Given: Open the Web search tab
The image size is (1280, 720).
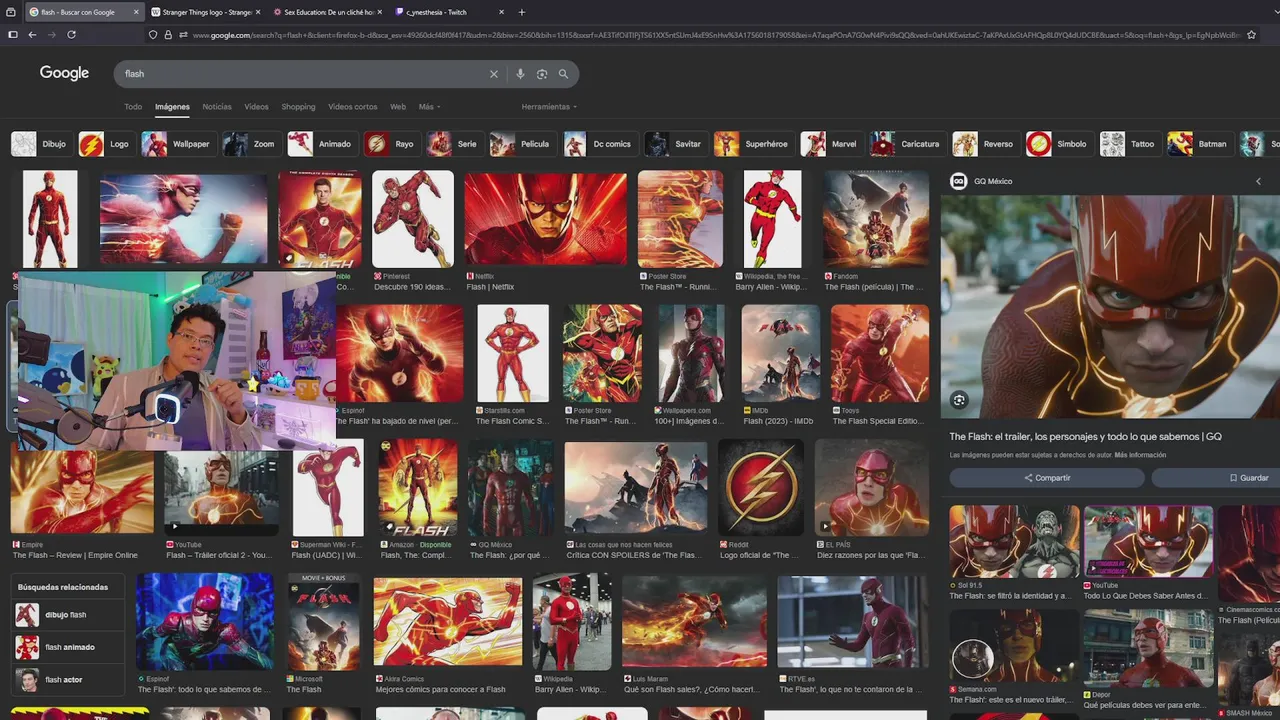Looking at the screenshot, I should (x=398, y=107).
